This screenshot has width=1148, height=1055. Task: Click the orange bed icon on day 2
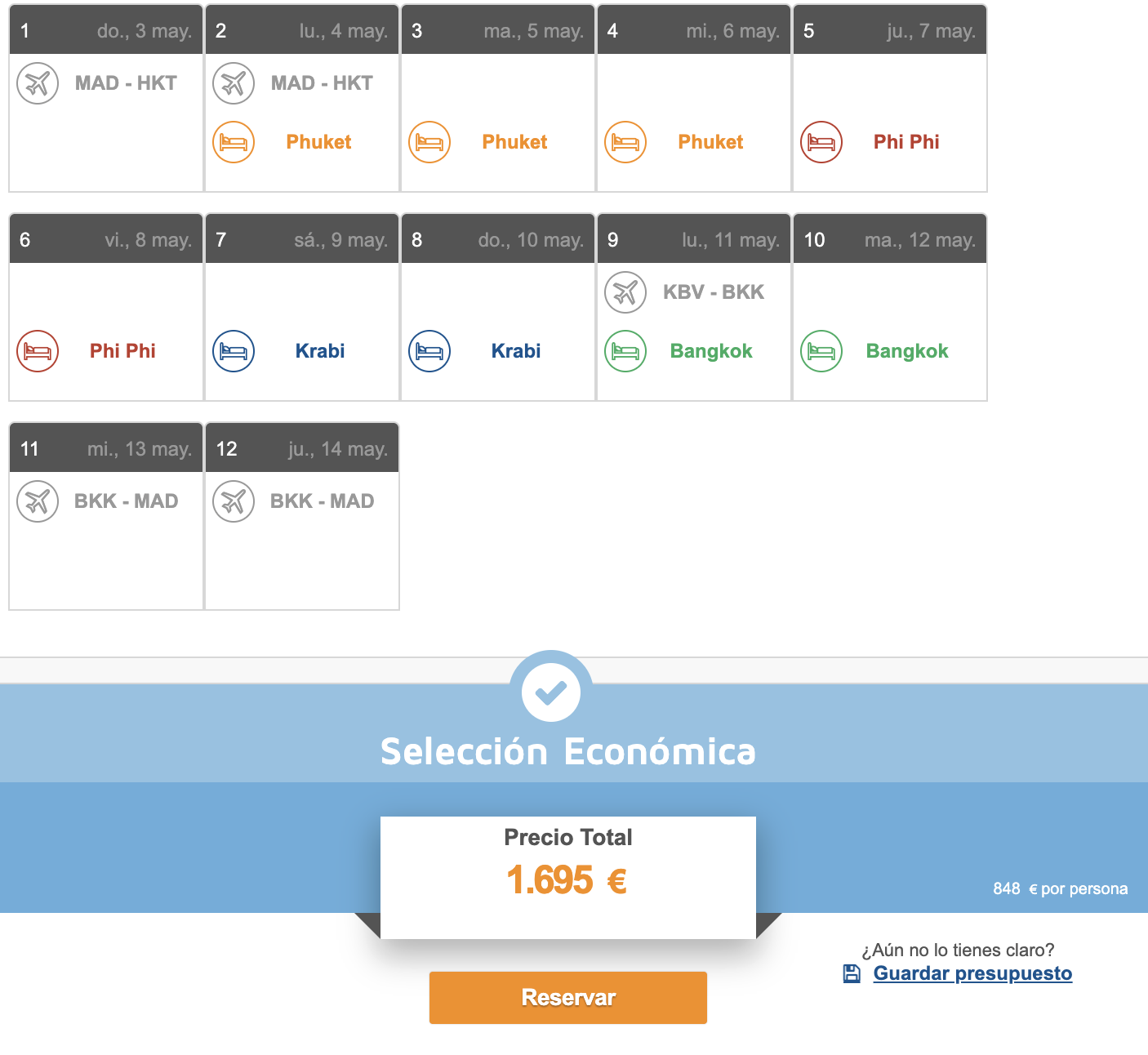coord(234,142)
